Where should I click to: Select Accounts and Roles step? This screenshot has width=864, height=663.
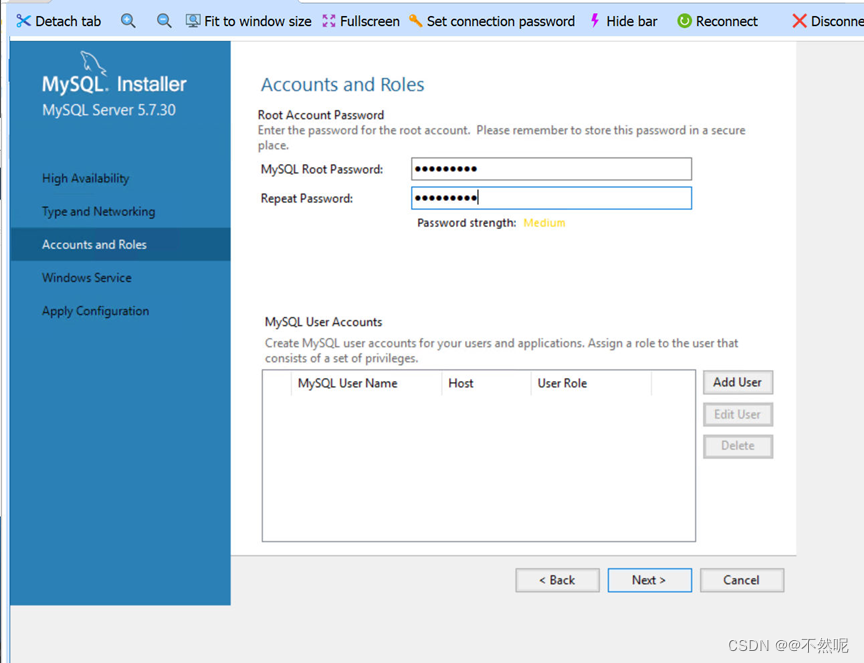pyautogui.click(x=120, y=244)
